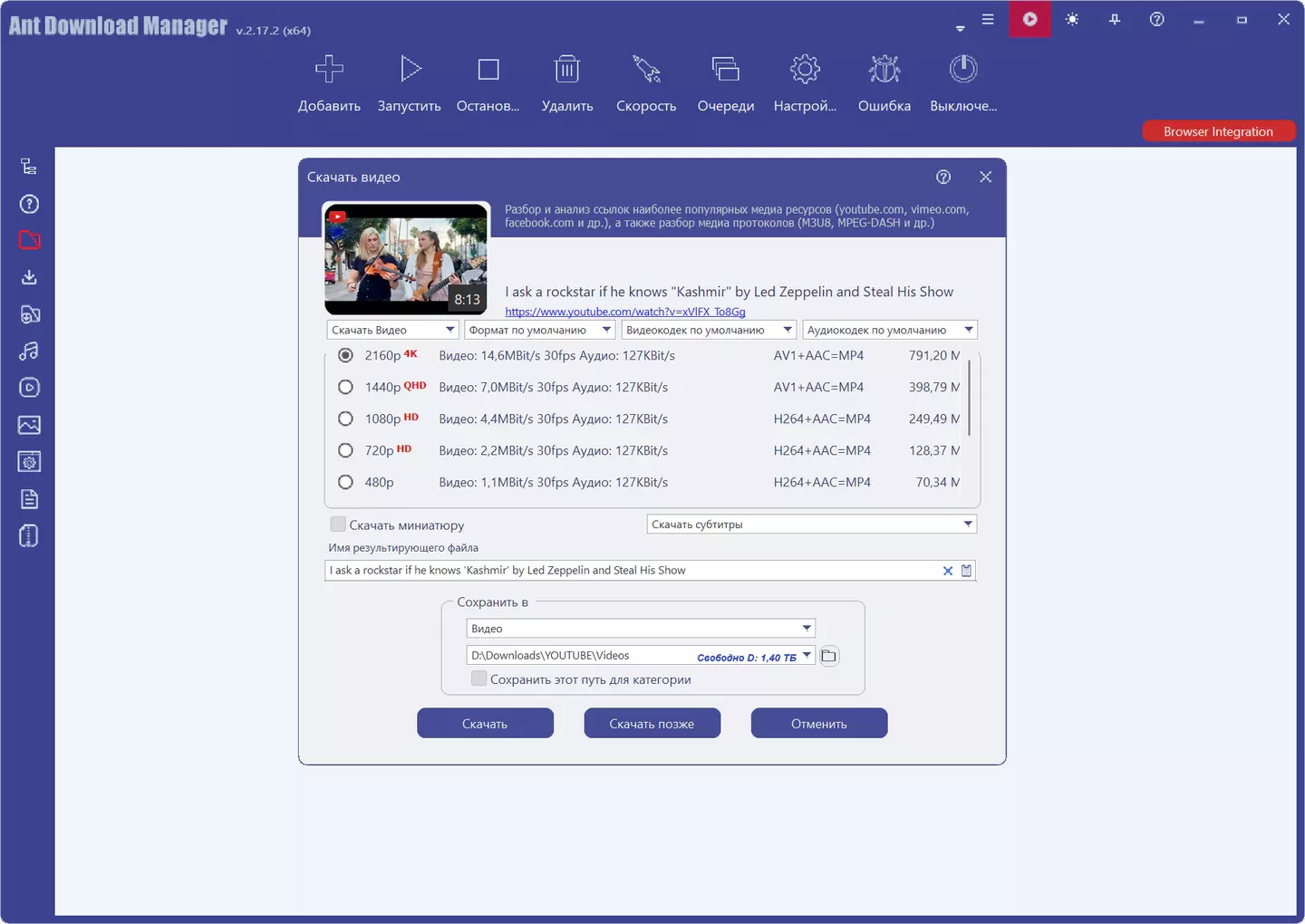Open the youtube.com video URL link
Viewport: 1305px width, 924px height.
625,312
